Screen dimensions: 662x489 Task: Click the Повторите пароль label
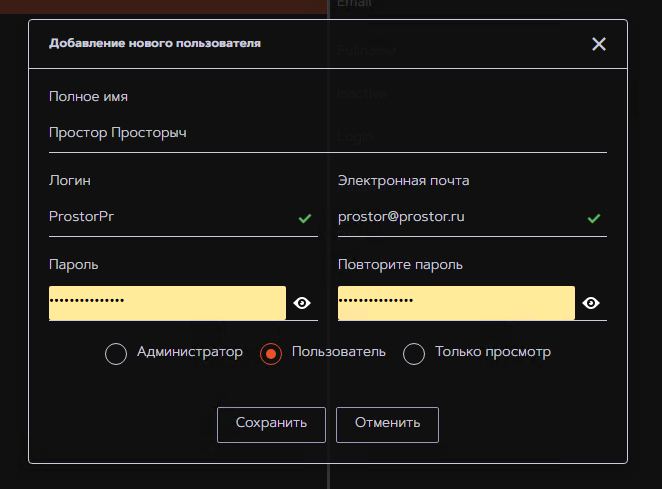pyautogui.click(x=400, y=265)
